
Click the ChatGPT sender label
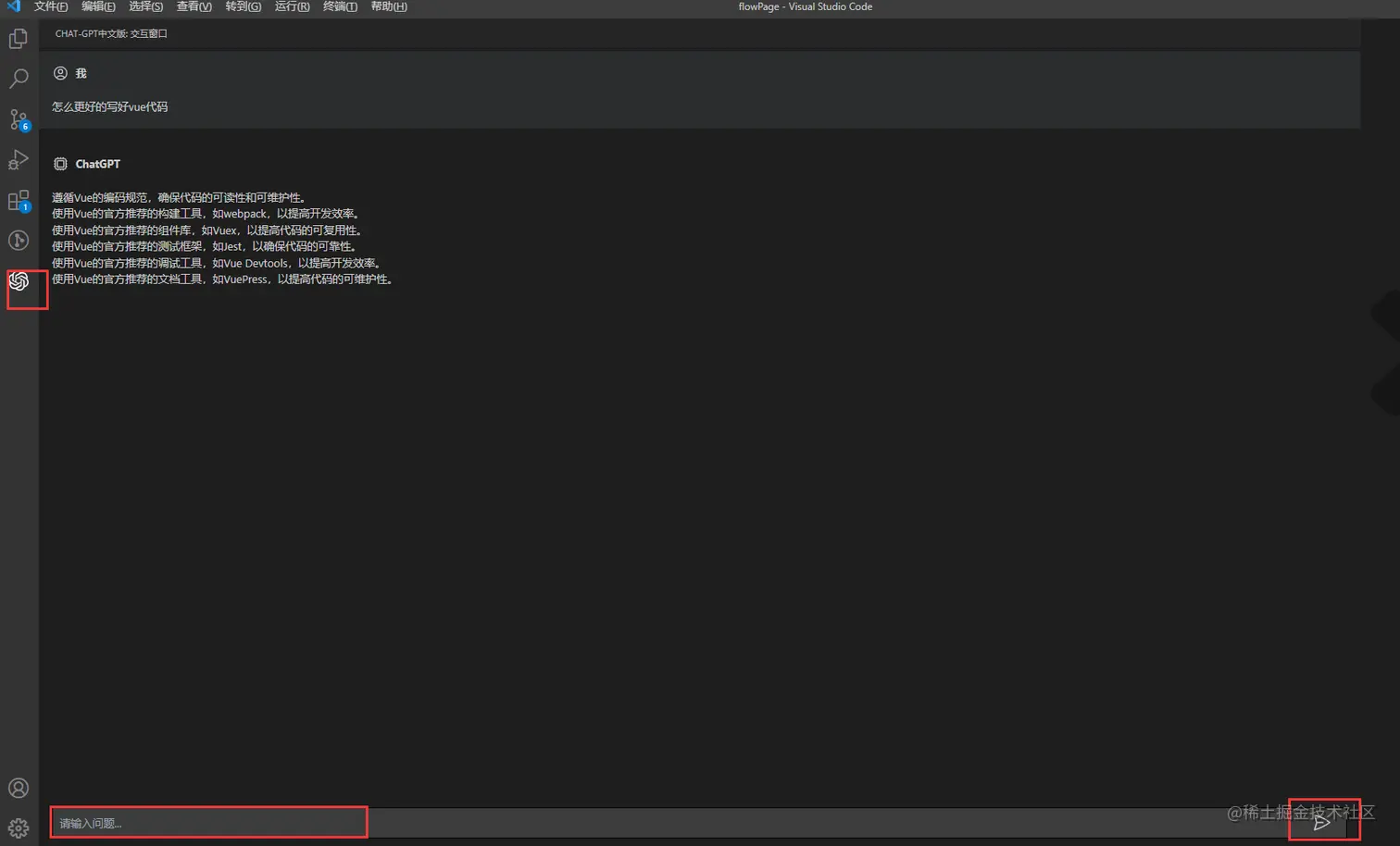pyautogui.click(x=97, y=164)
